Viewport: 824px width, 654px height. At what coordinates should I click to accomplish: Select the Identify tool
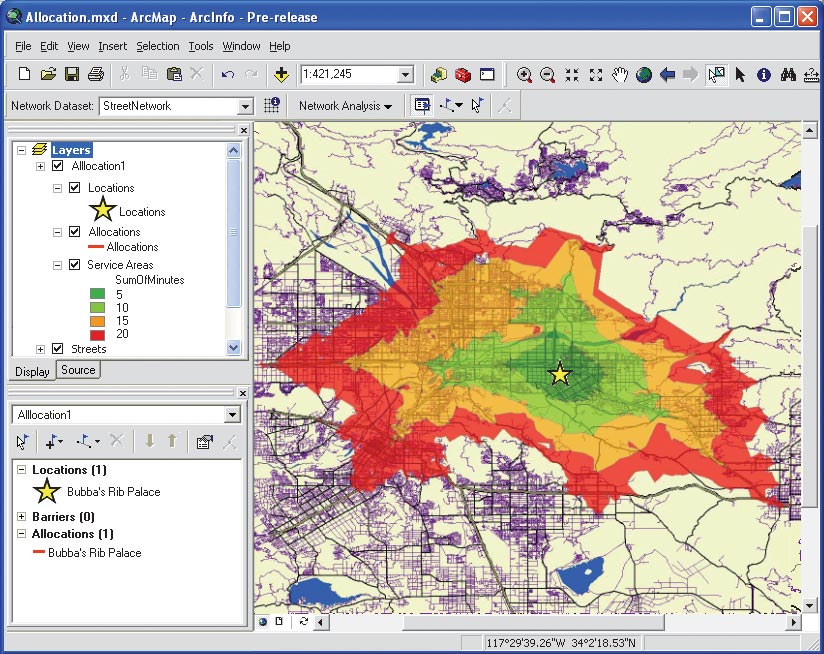pyautogui.click(x=764, y=74)
